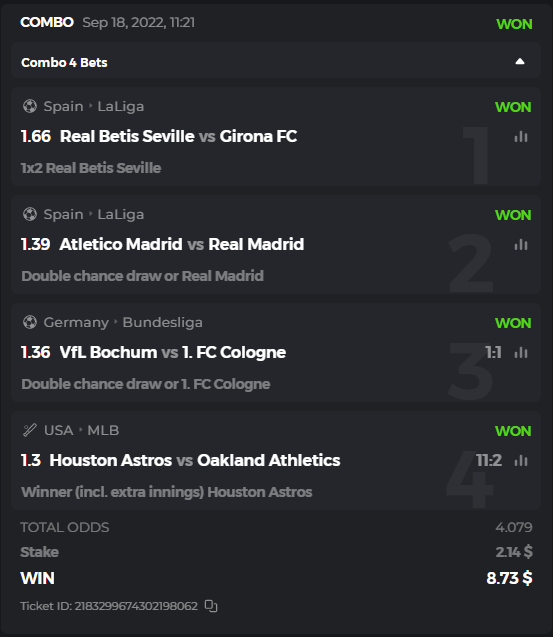This screenshot has height=637, width=553.
Task: Click the Combo 4 Bets header text
Action: 64,63
